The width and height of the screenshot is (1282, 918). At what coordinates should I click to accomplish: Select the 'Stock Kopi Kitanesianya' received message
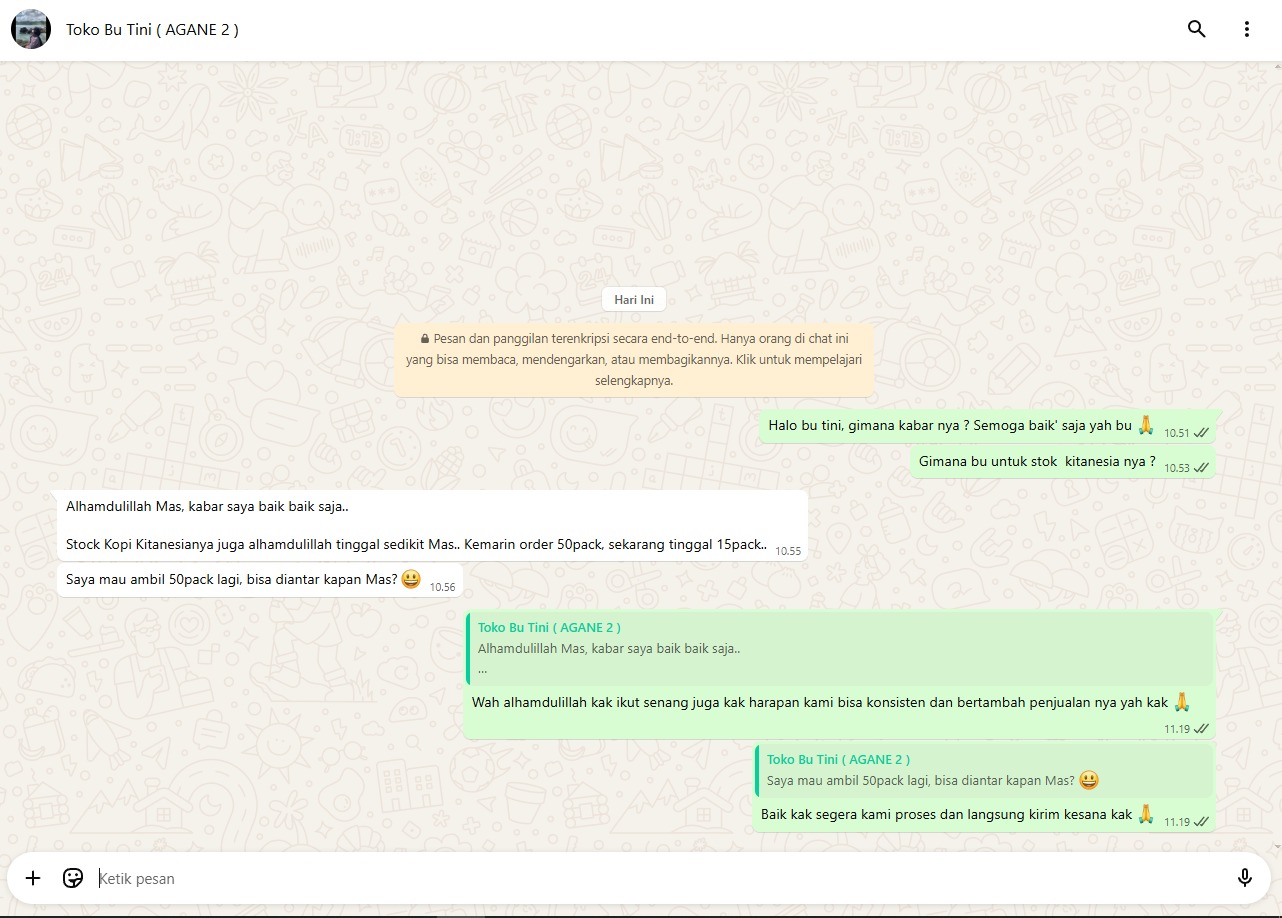click(416, 545)
